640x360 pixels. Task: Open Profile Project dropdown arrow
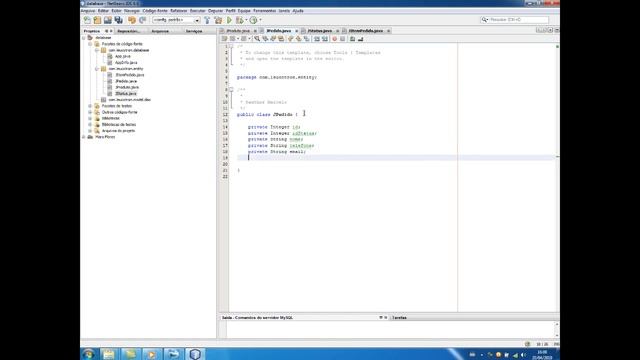(260, 20)
